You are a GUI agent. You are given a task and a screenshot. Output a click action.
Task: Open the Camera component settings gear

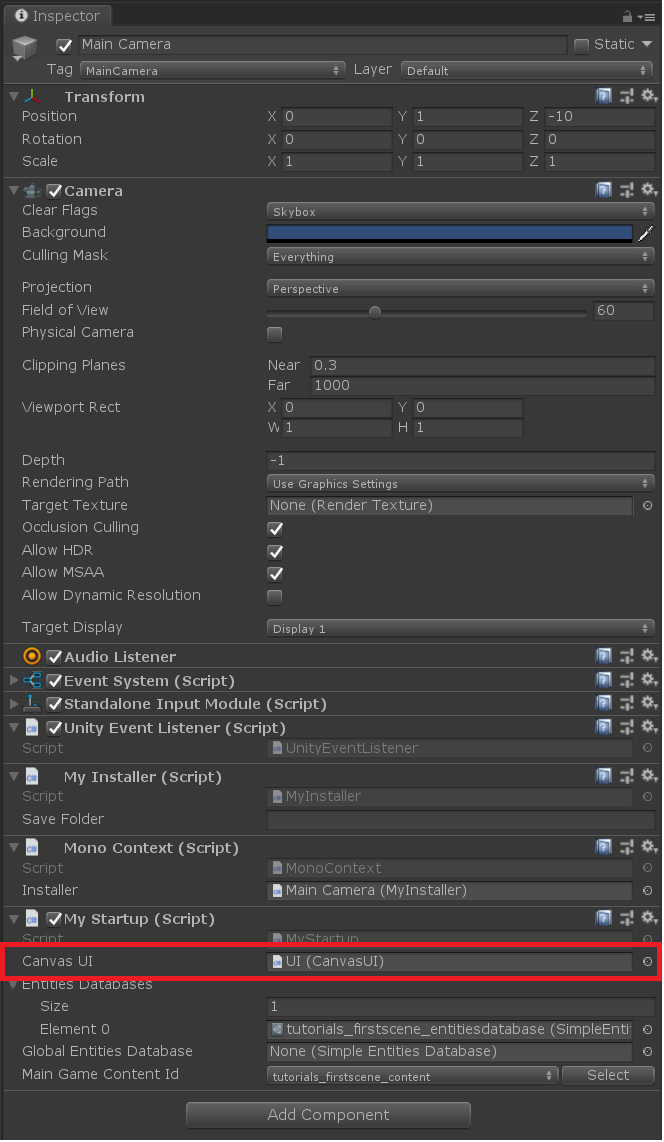point(649,190)
